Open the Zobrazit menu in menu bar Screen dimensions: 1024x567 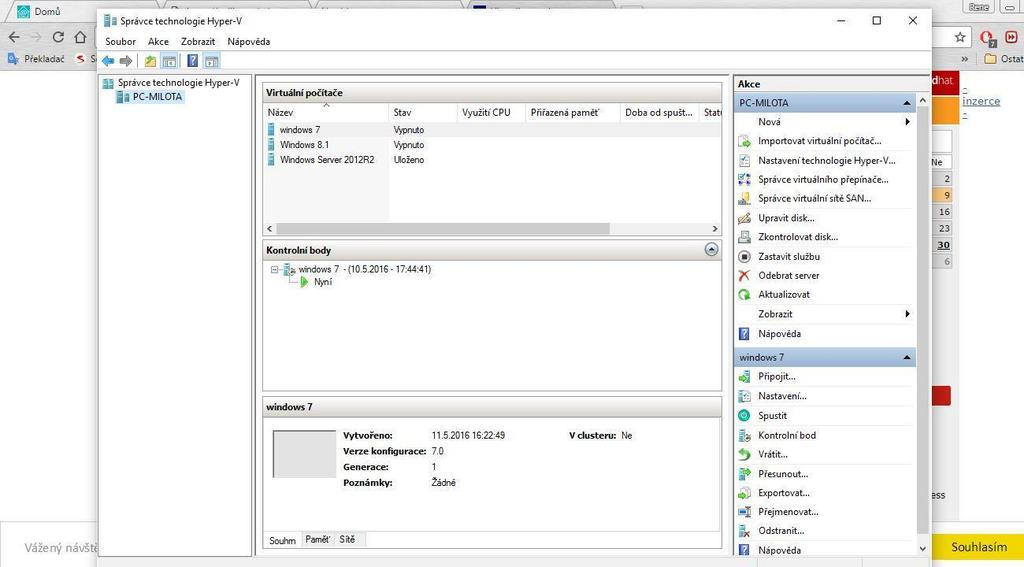(x=198, y=41)
